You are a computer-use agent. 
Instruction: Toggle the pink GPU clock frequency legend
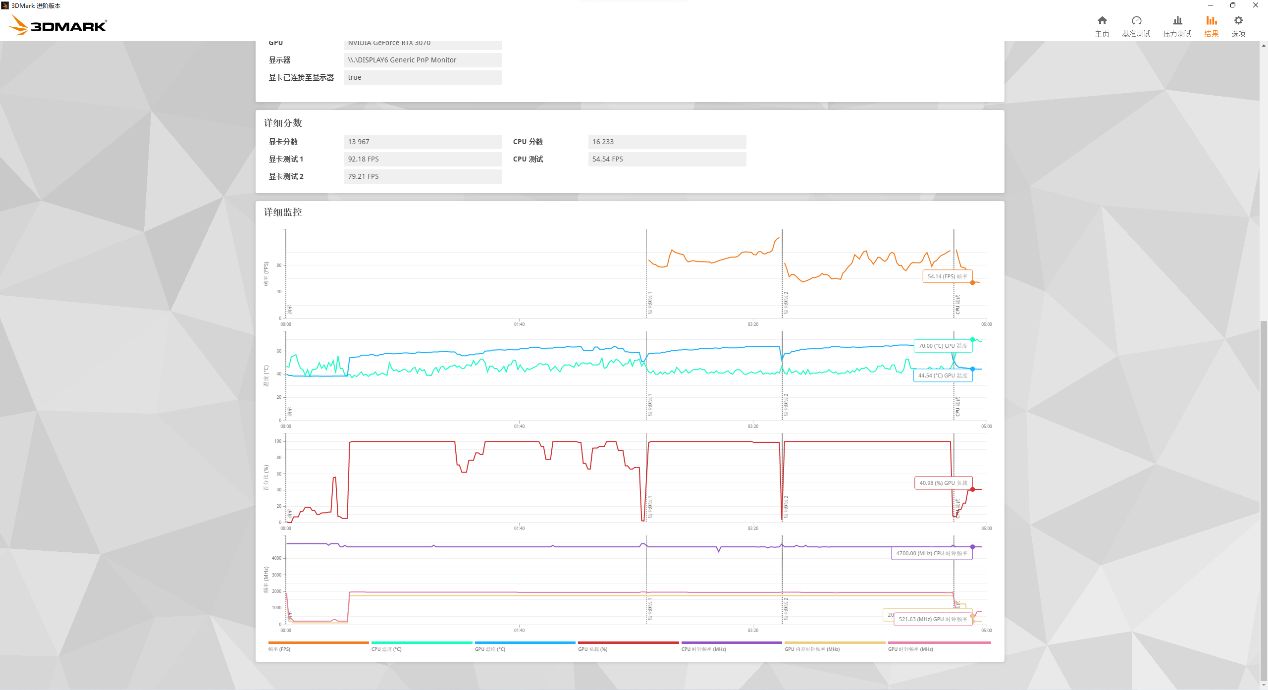coord(938,646)
